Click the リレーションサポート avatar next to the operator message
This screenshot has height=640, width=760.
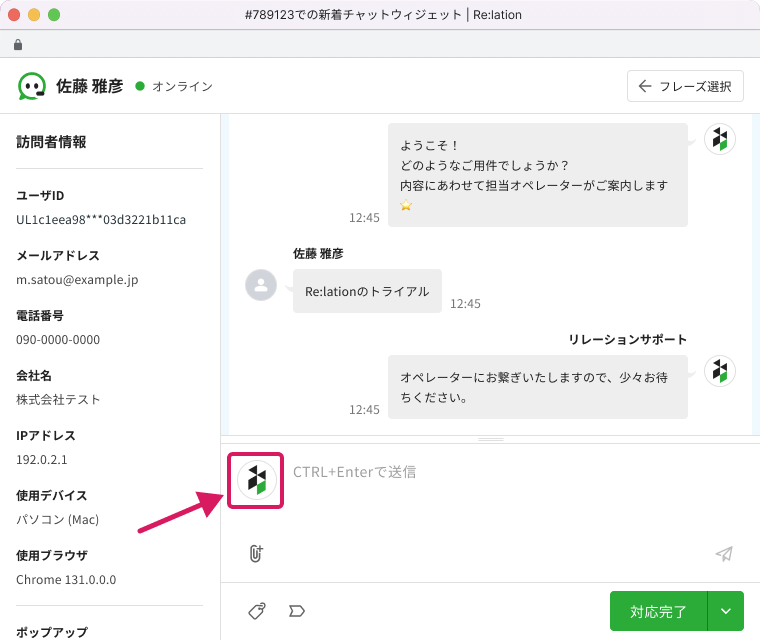point(719,371)
